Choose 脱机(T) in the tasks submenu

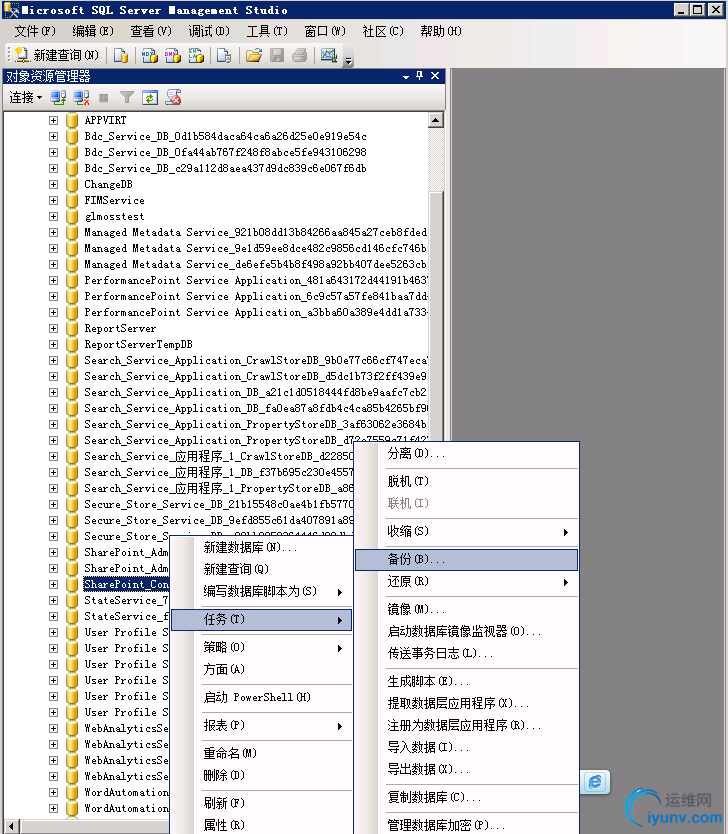pyautogui.click(x=467, y=481)
